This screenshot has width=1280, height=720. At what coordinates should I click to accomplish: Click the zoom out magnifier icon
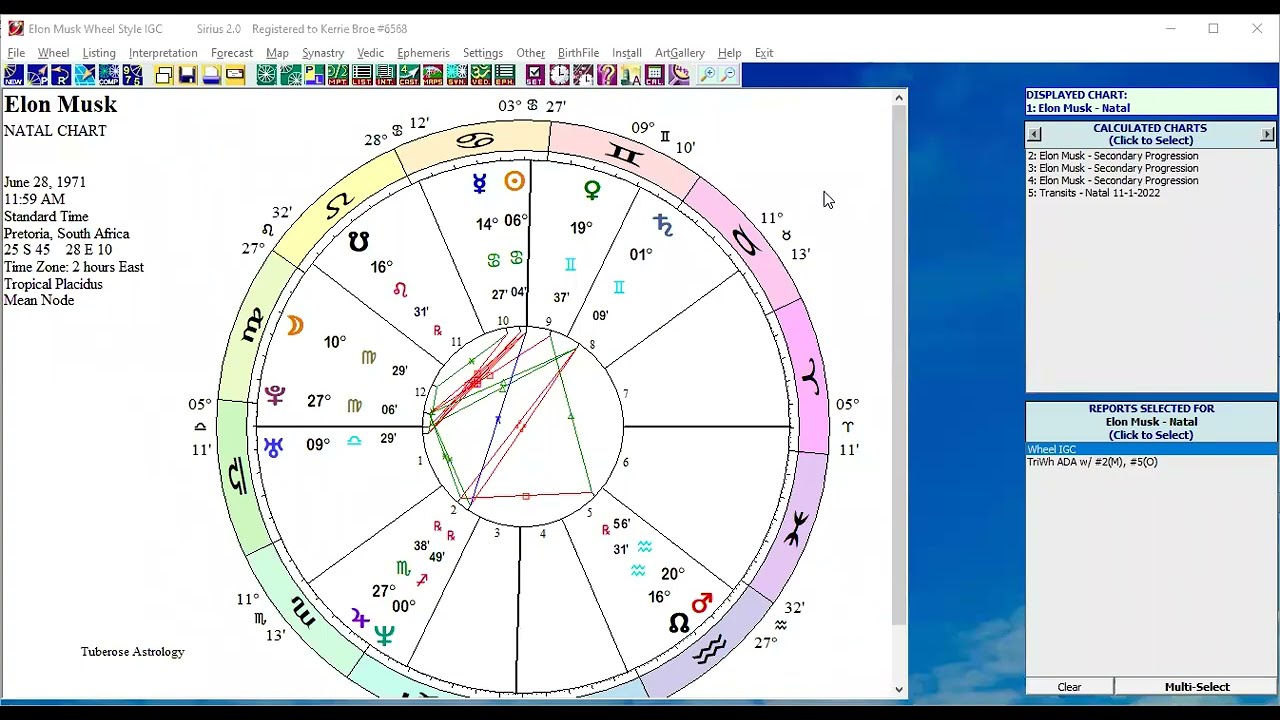point(729,74)
